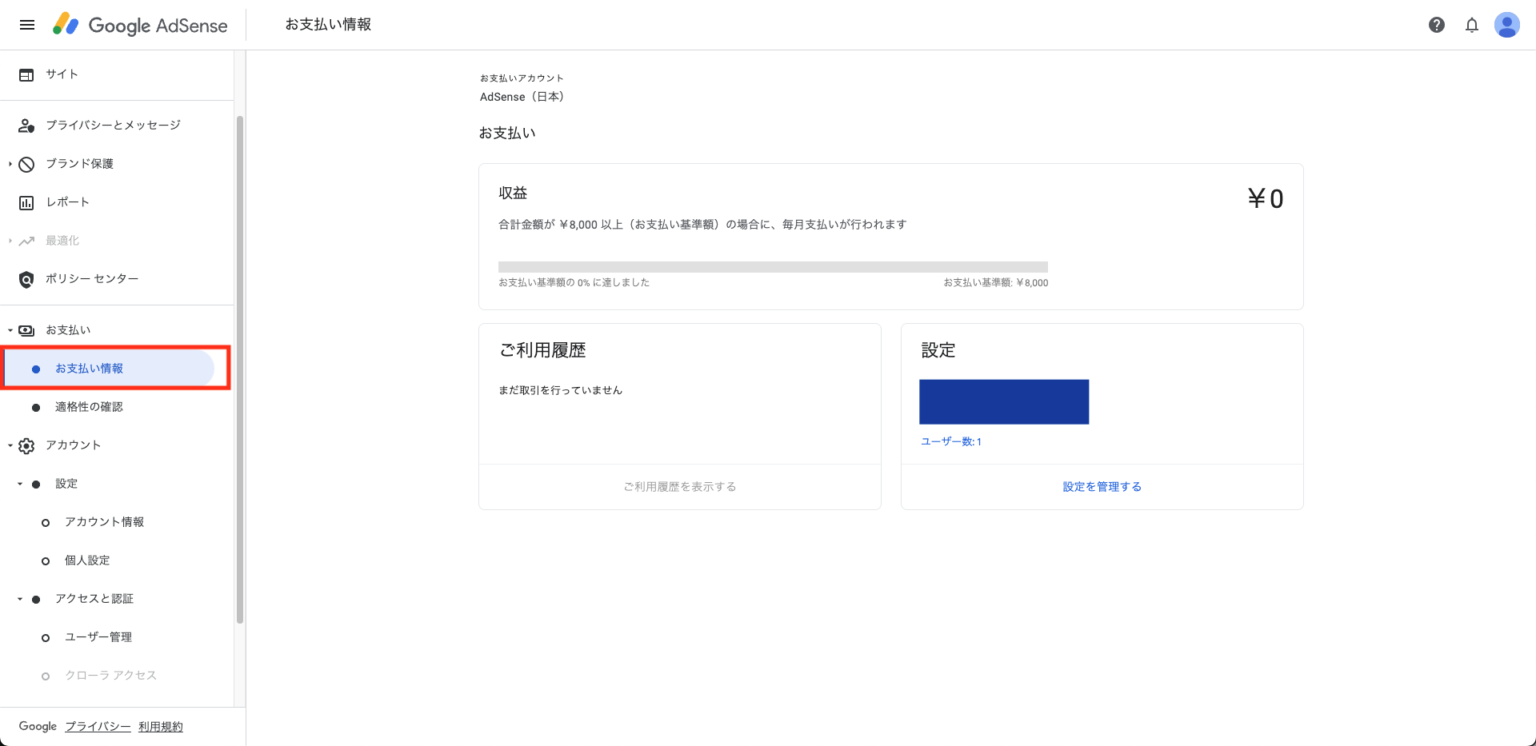Open the notifications bell

1471,25
